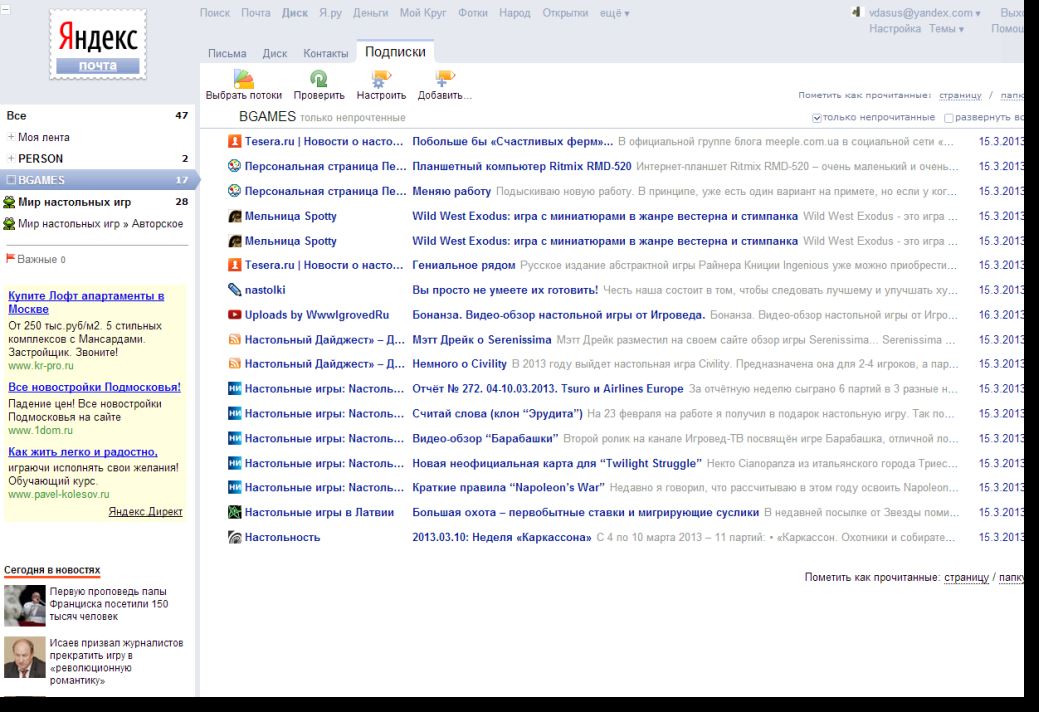Click icon of Мир настольных игр with 28 unread
This screenshot has height=712, width=1039.
pyautogui.click(x=9, y=202)
